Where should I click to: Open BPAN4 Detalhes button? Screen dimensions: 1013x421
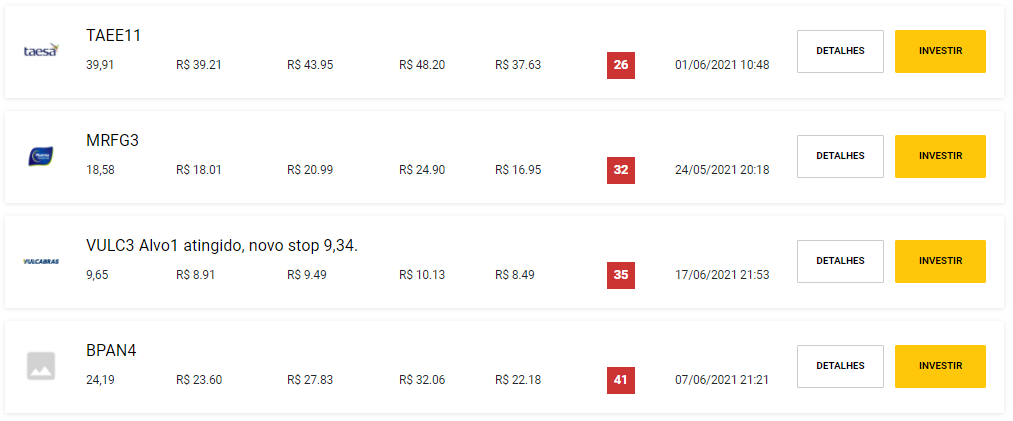840,366
